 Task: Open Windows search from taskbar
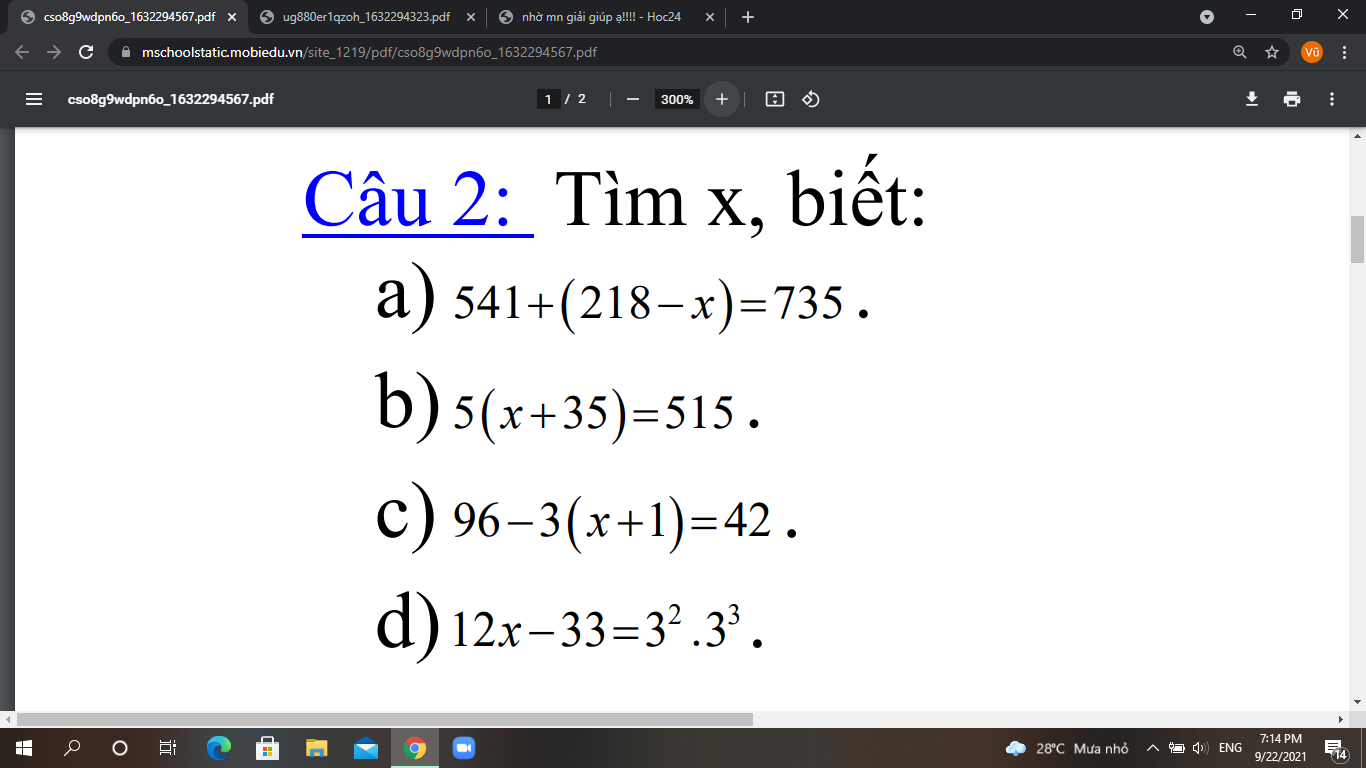pyautogui.click(x=72, y=748)
